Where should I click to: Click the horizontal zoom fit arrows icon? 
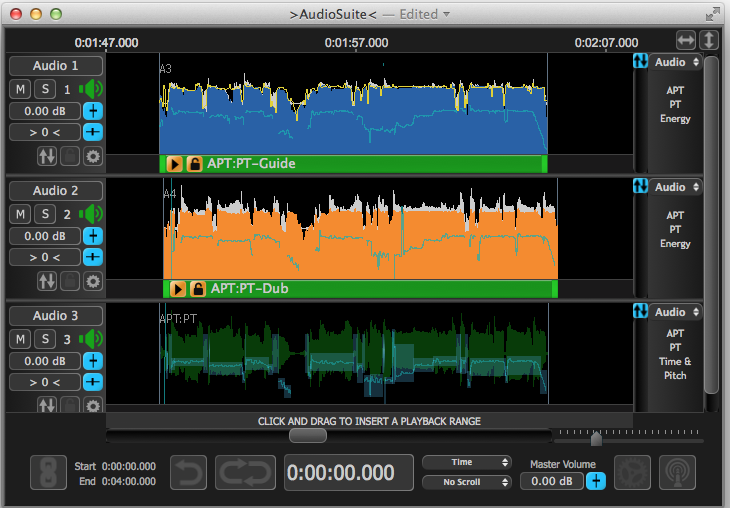(685, 40)
